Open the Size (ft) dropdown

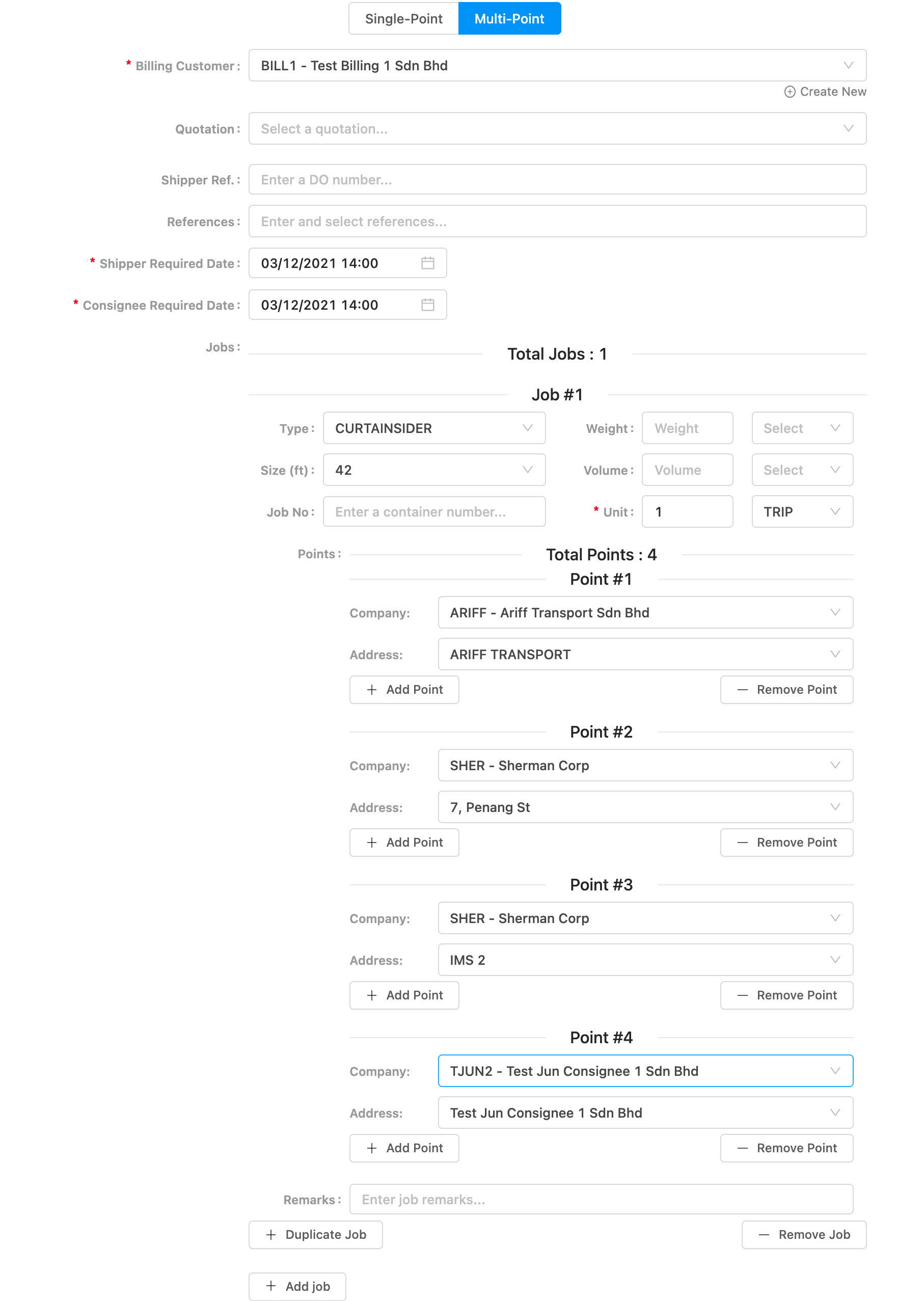434,470
